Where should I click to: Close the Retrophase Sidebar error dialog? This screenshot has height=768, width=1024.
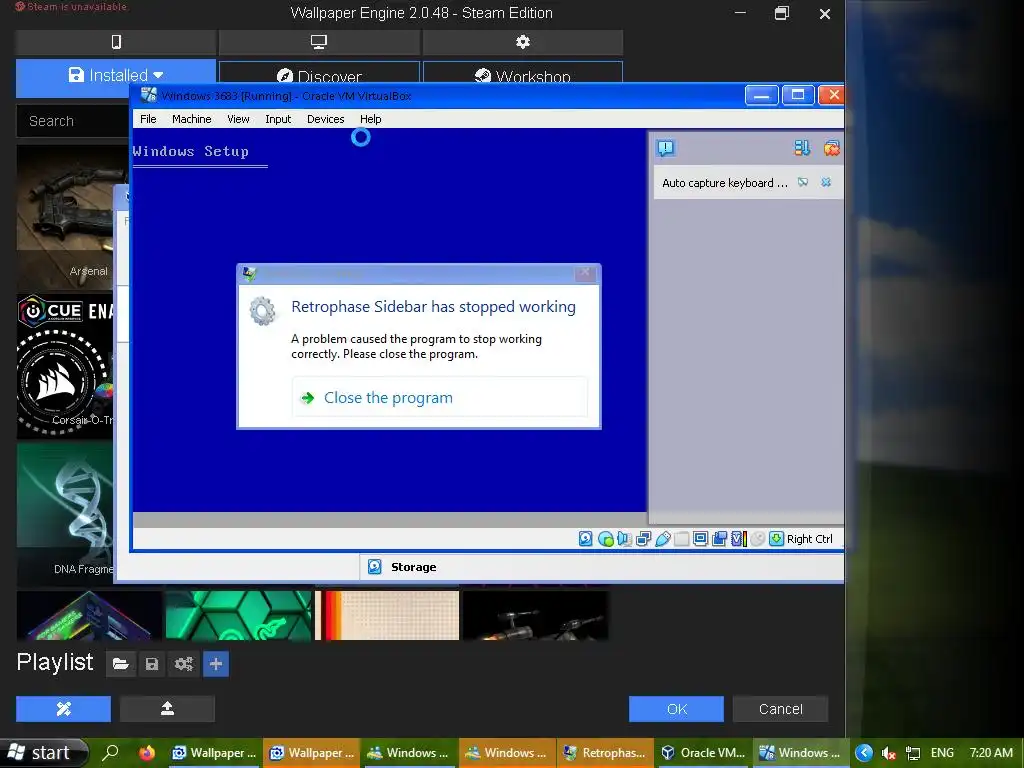(584, 272)
